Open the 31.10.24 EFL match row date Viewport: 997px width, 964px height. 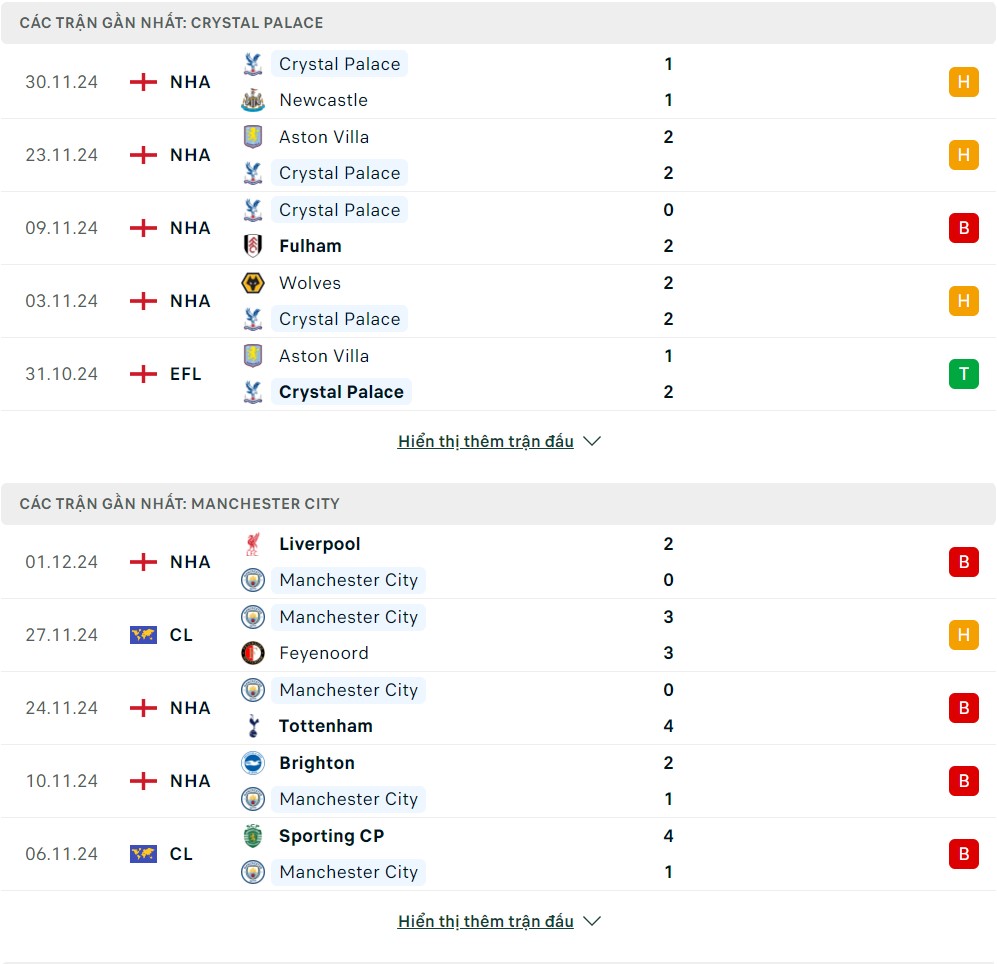point(62,374)
